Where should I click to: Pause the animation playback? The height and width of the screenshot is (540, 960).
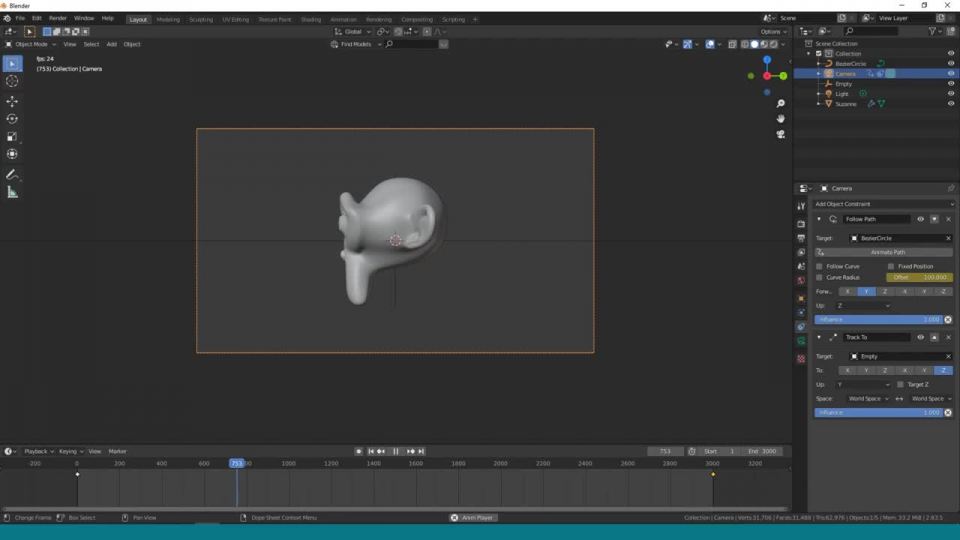point(396,451)
